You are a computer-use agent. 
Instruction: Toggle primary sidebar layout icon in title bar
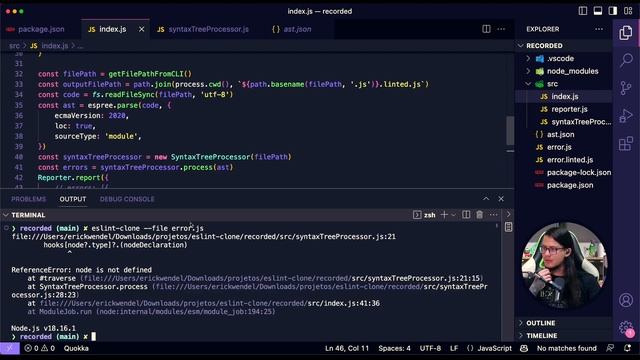[583, 11]
